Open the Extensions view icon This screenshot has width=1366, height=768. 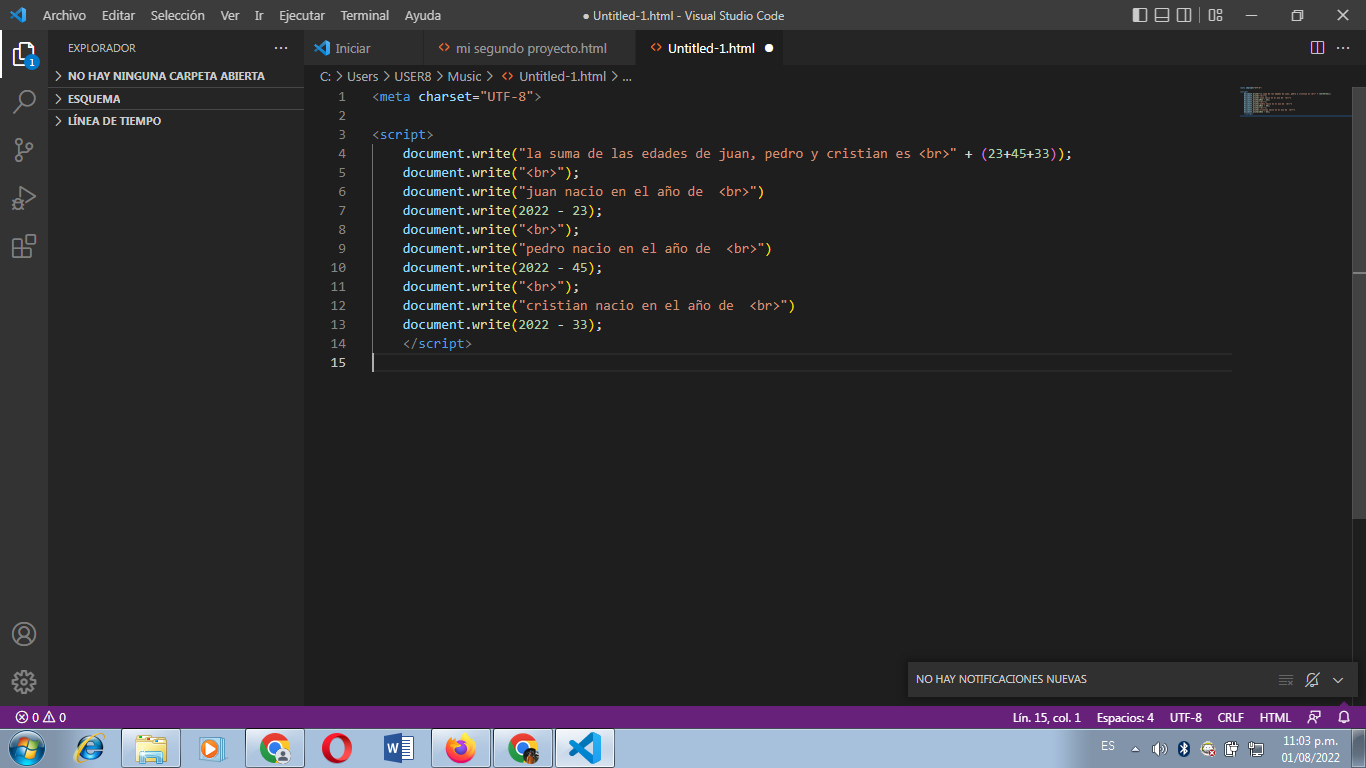click(x=24, y=246)
